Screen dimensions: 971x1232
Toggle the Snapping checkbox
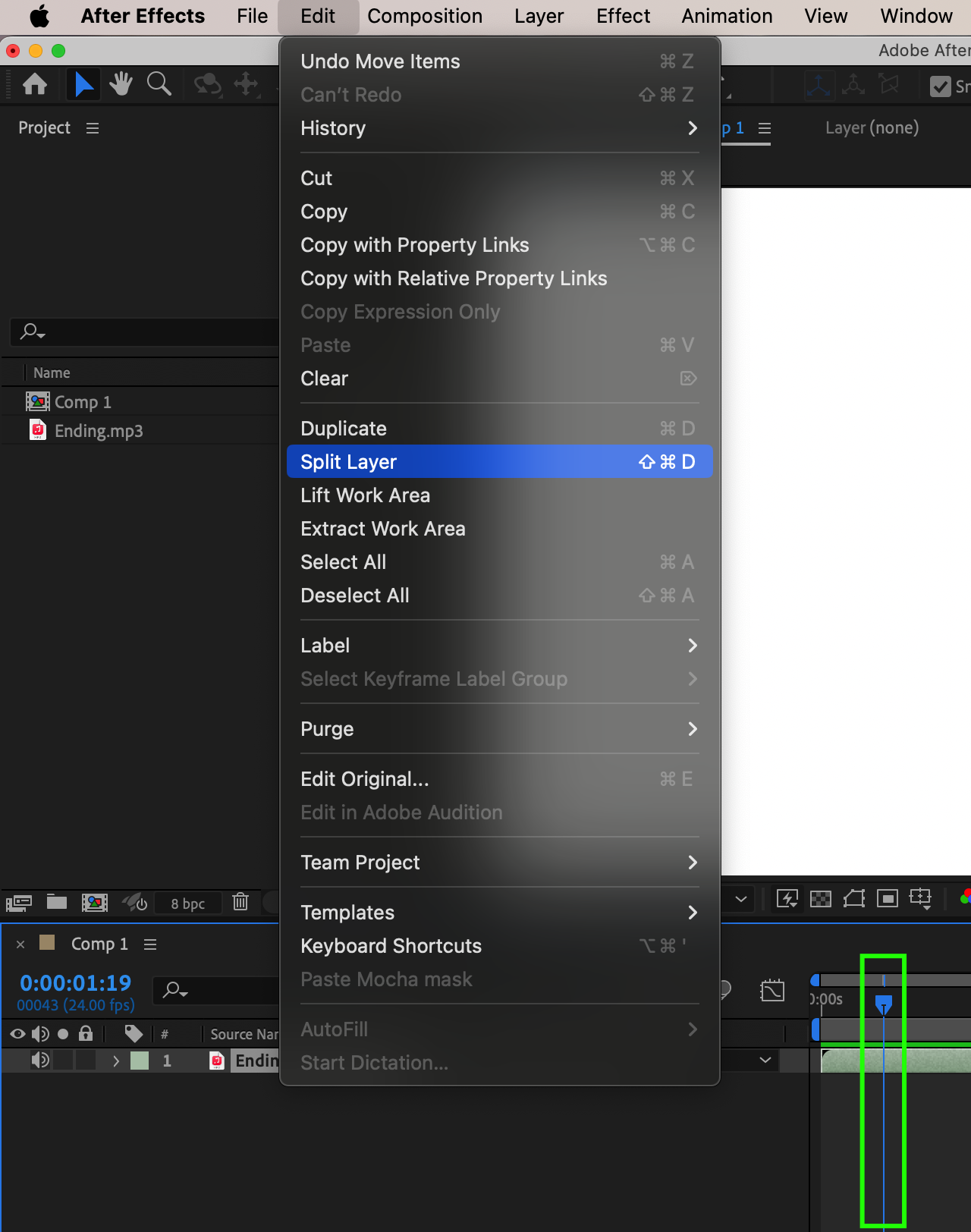pyautogui.click(x=941, y=86)
